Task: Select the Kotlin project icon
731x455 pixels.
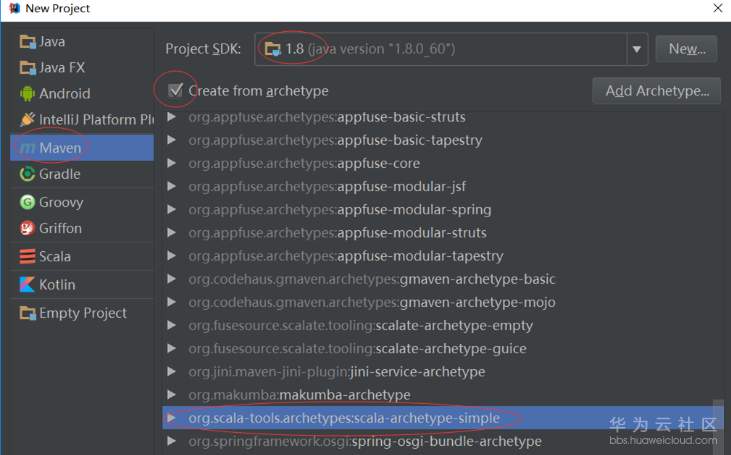Action: tap(27, 285)
